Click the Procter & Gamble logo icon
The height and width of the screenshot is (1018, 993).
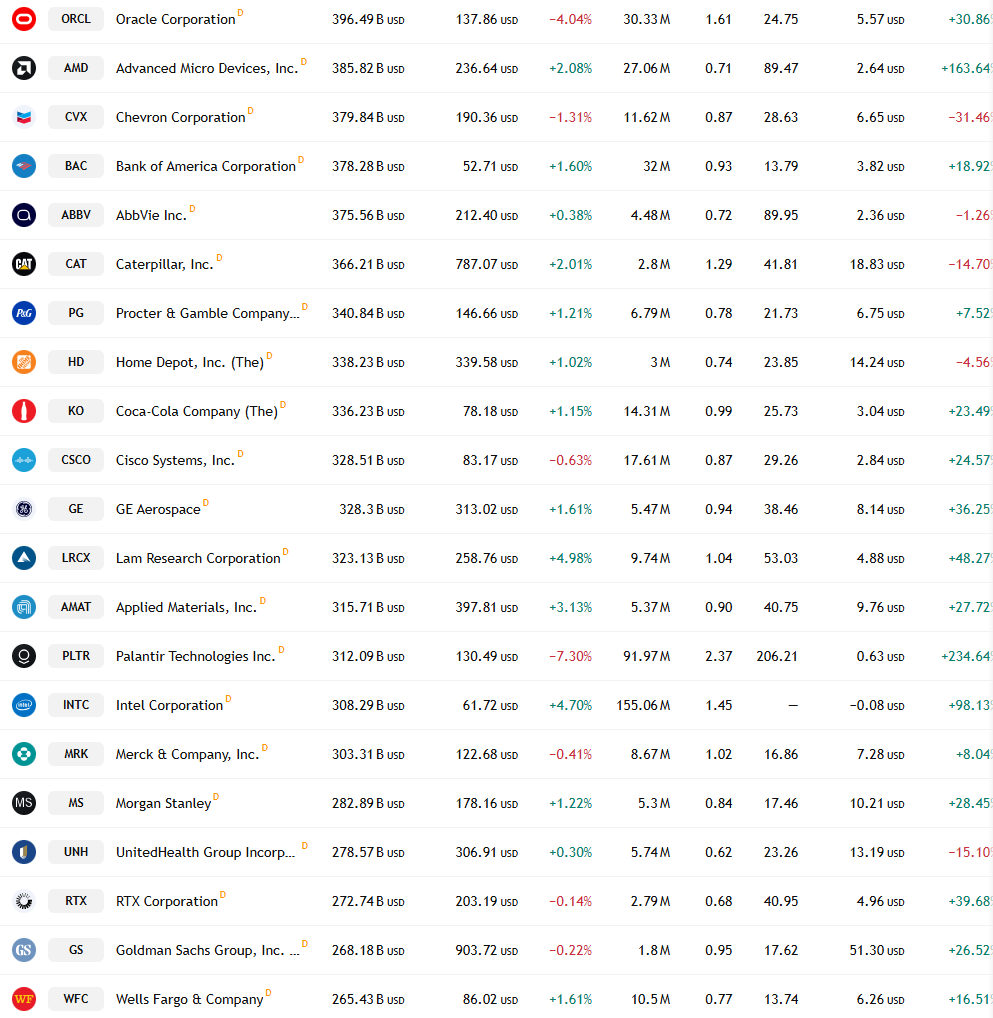pos(24,313)
